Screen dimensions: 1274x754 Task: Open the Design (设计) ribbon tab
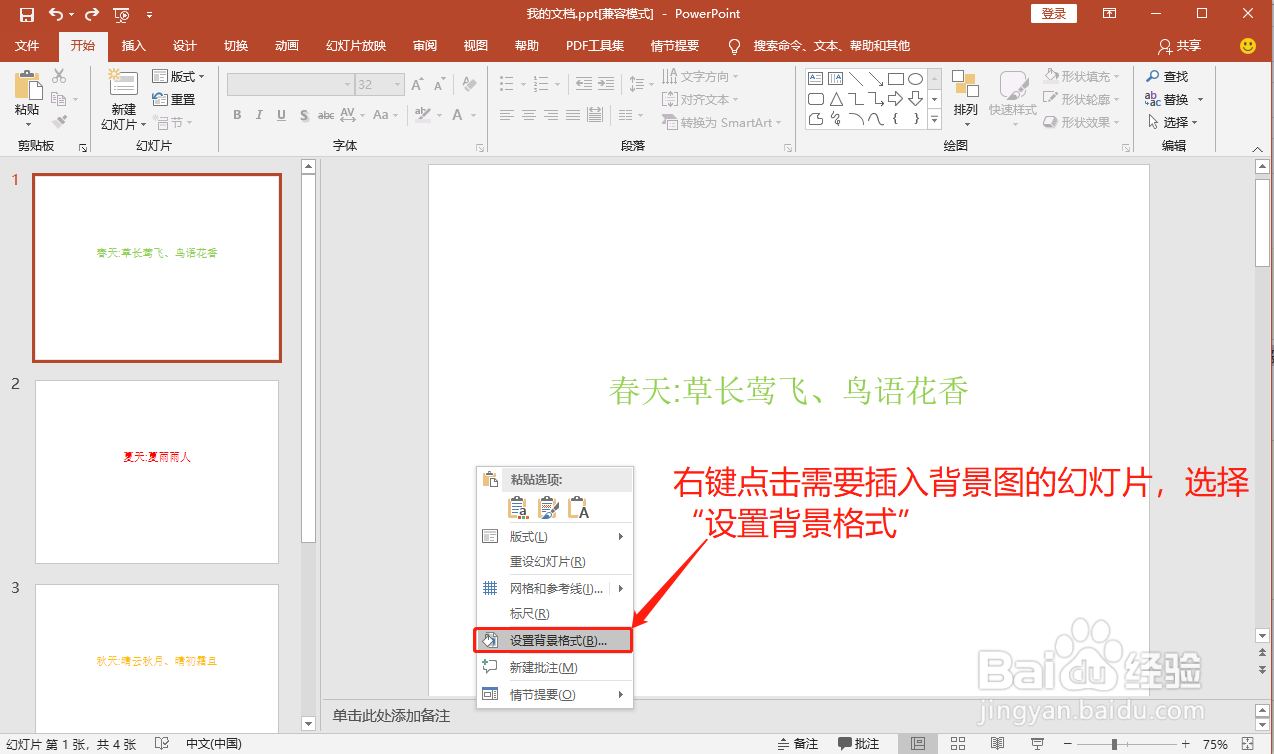click(x=185, y=46)
